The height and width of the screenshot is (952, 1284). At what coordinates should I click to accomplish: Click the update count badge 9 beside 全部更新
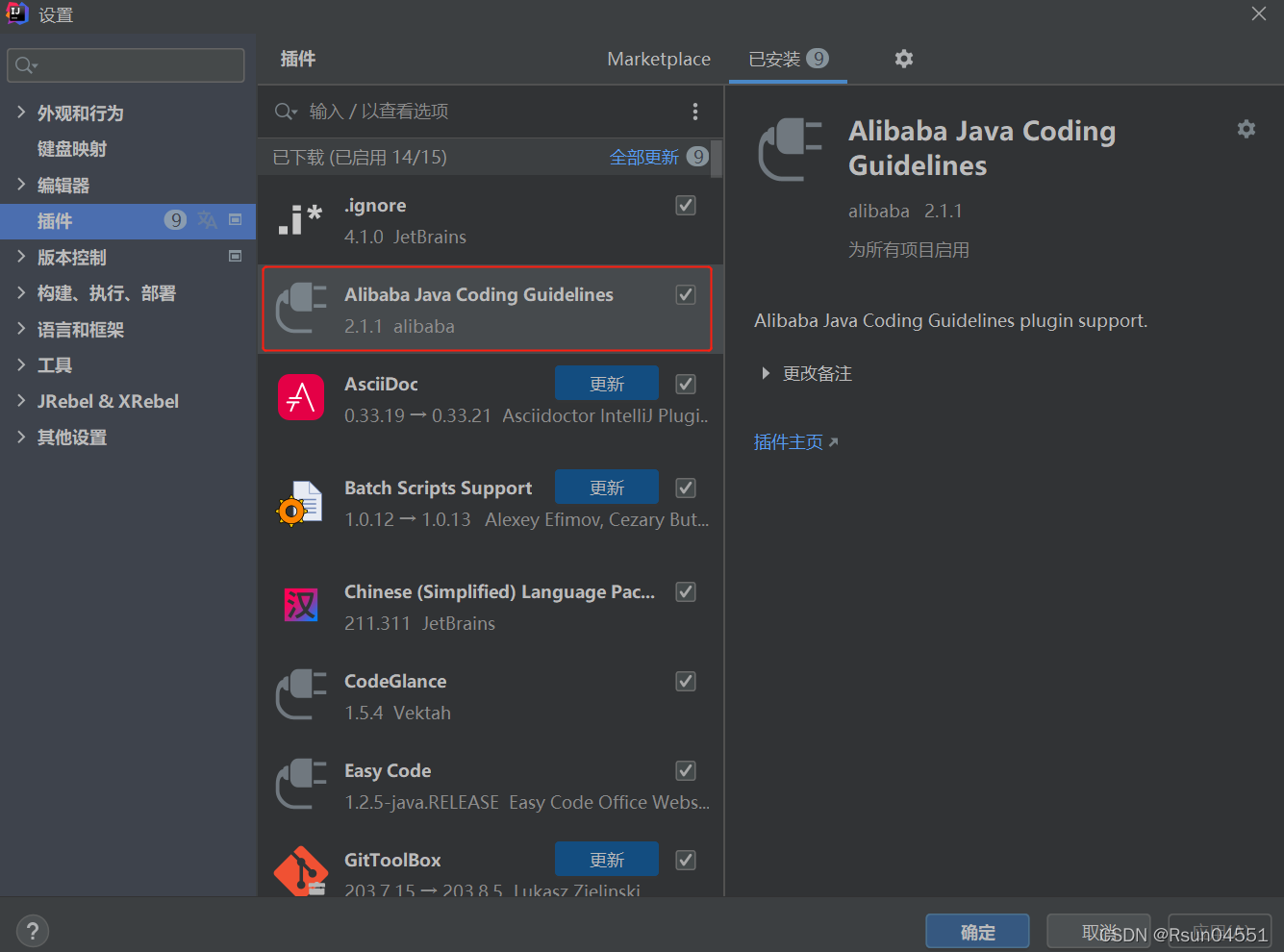698,157
